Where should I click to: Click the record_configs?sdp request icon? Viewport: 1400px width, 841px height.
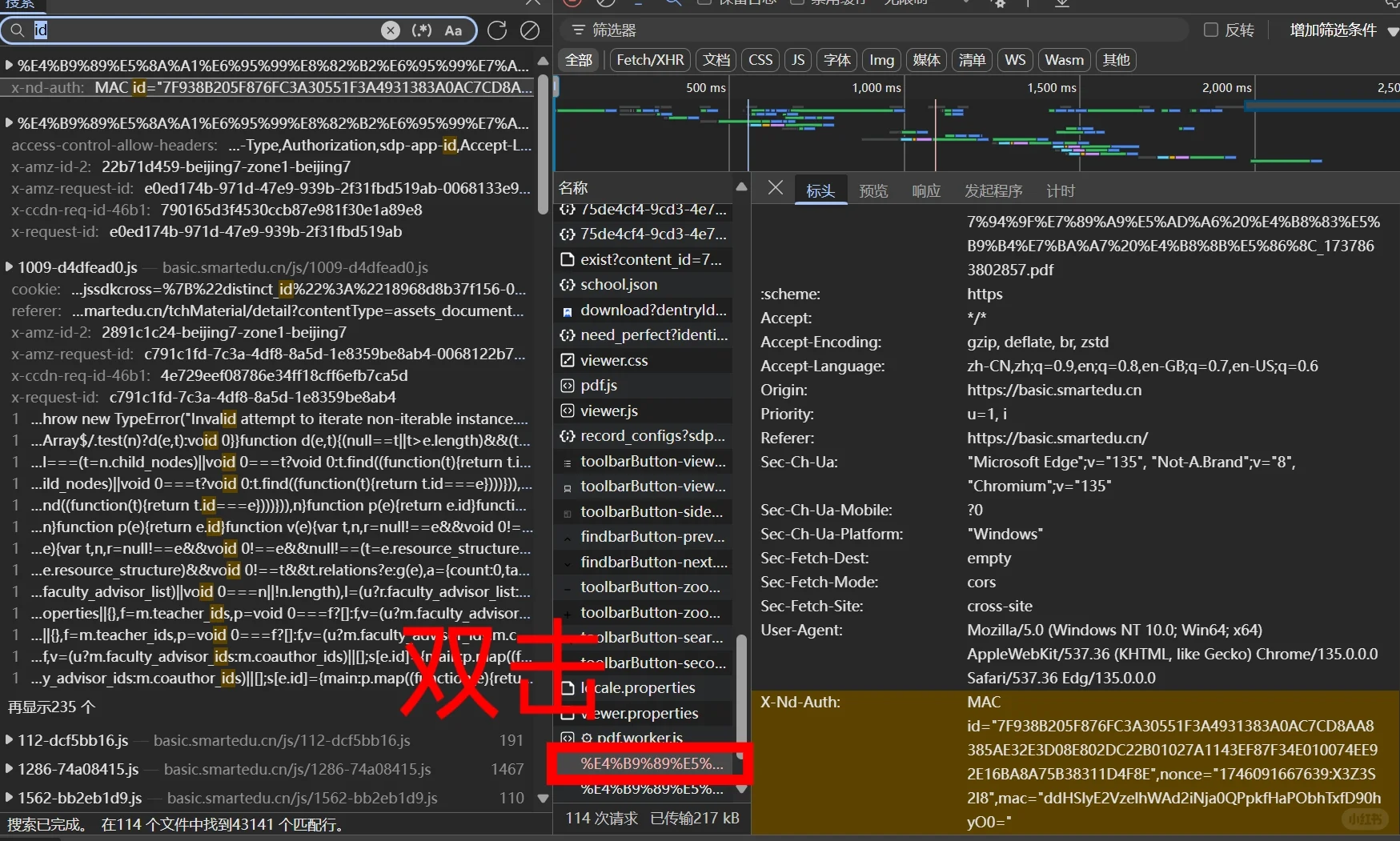[x=568, y=436]
